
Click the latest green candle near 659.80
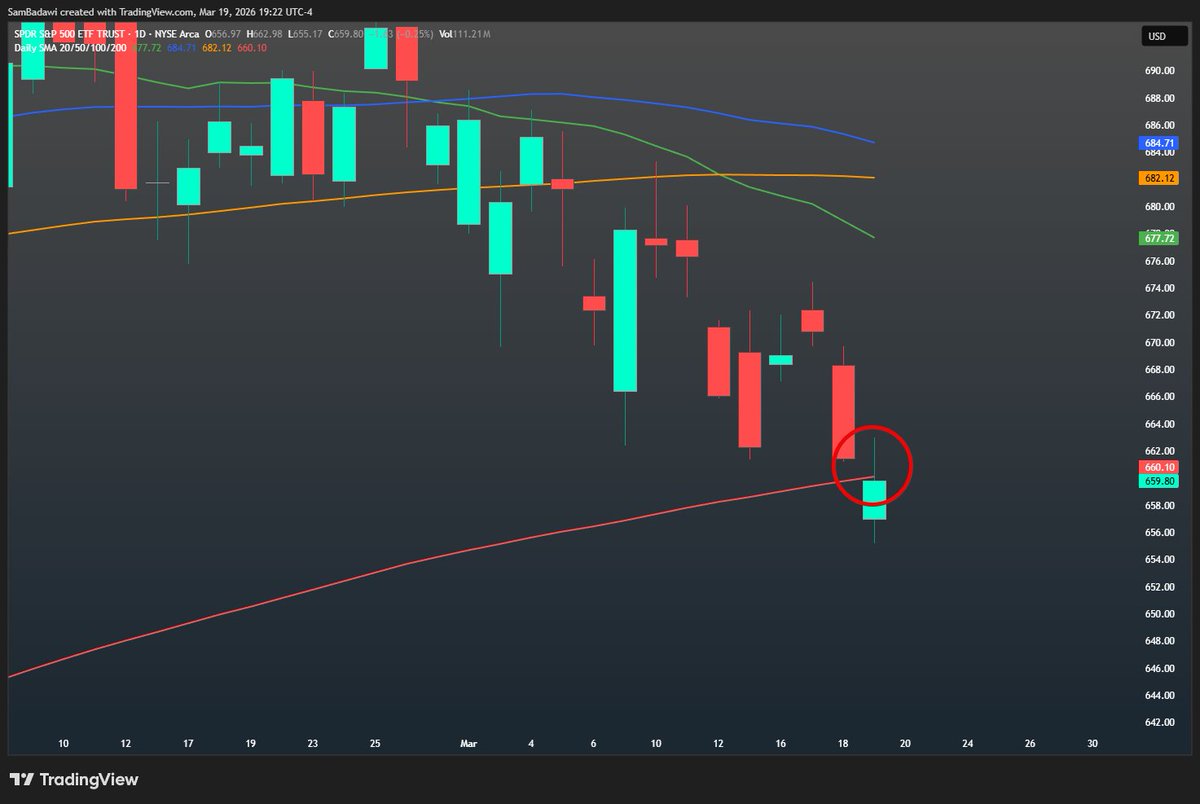pos(874,500)
